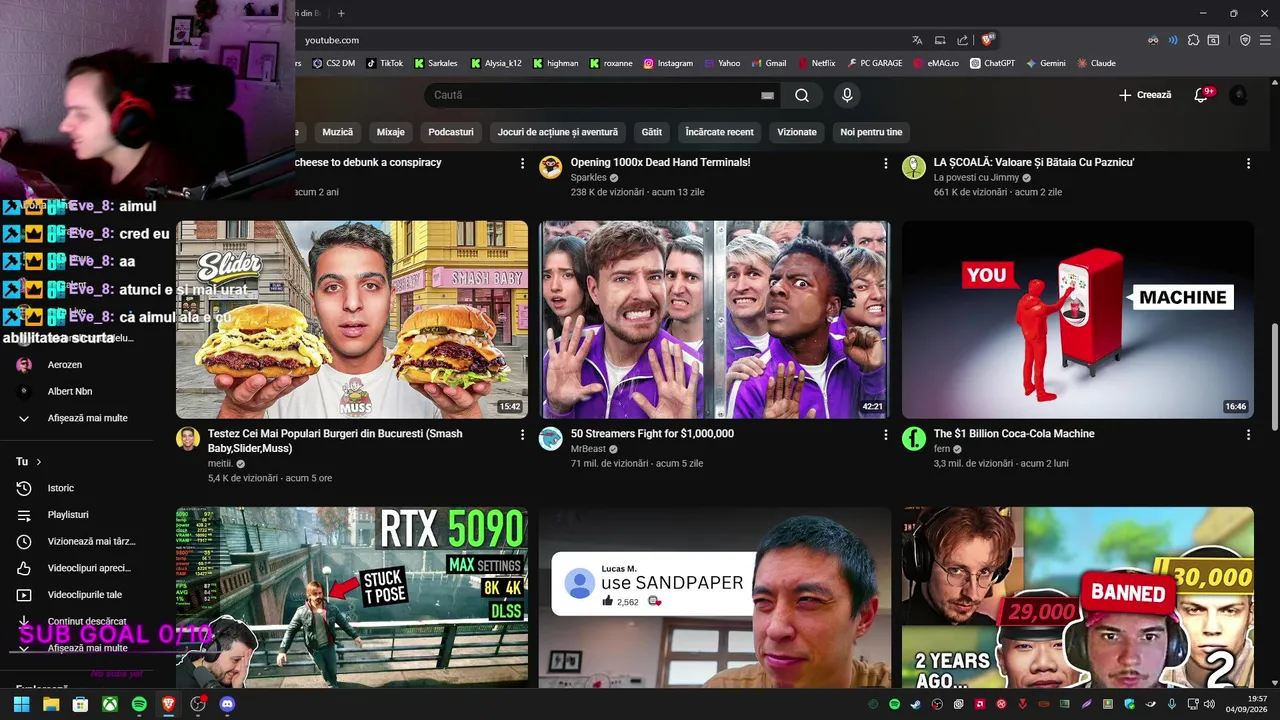Open options for the LA ȘCOALĂ video
Viewport: 1280px width, 720px height.
(x=1248, y=163)
